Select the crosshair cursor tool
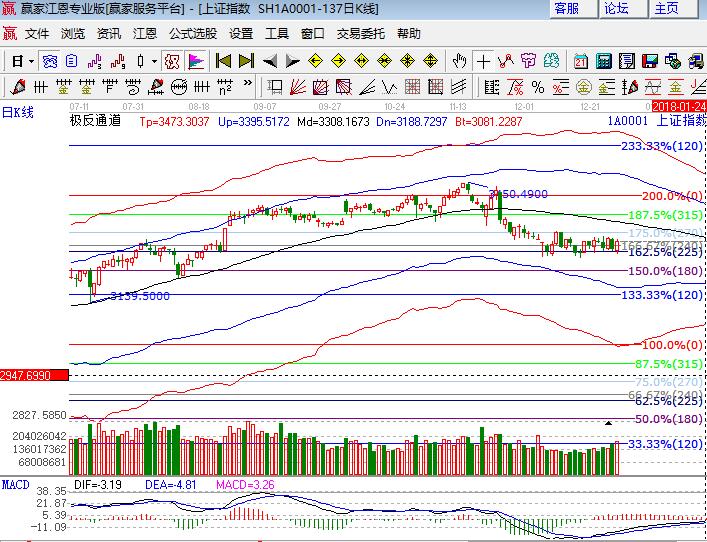Screen dimensions: 707x542 click(484, 61)
